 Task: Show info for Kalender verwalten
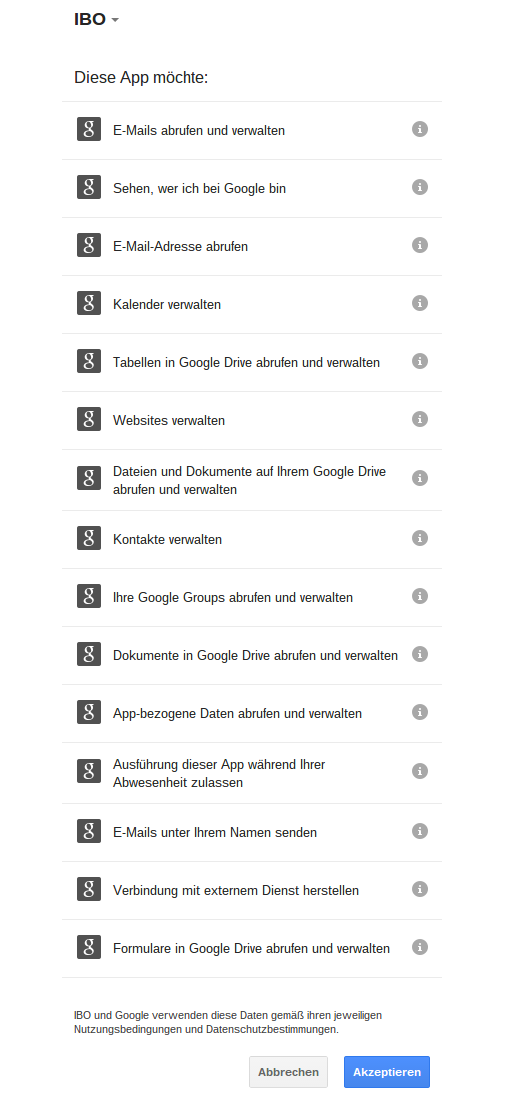pos(420,303)
